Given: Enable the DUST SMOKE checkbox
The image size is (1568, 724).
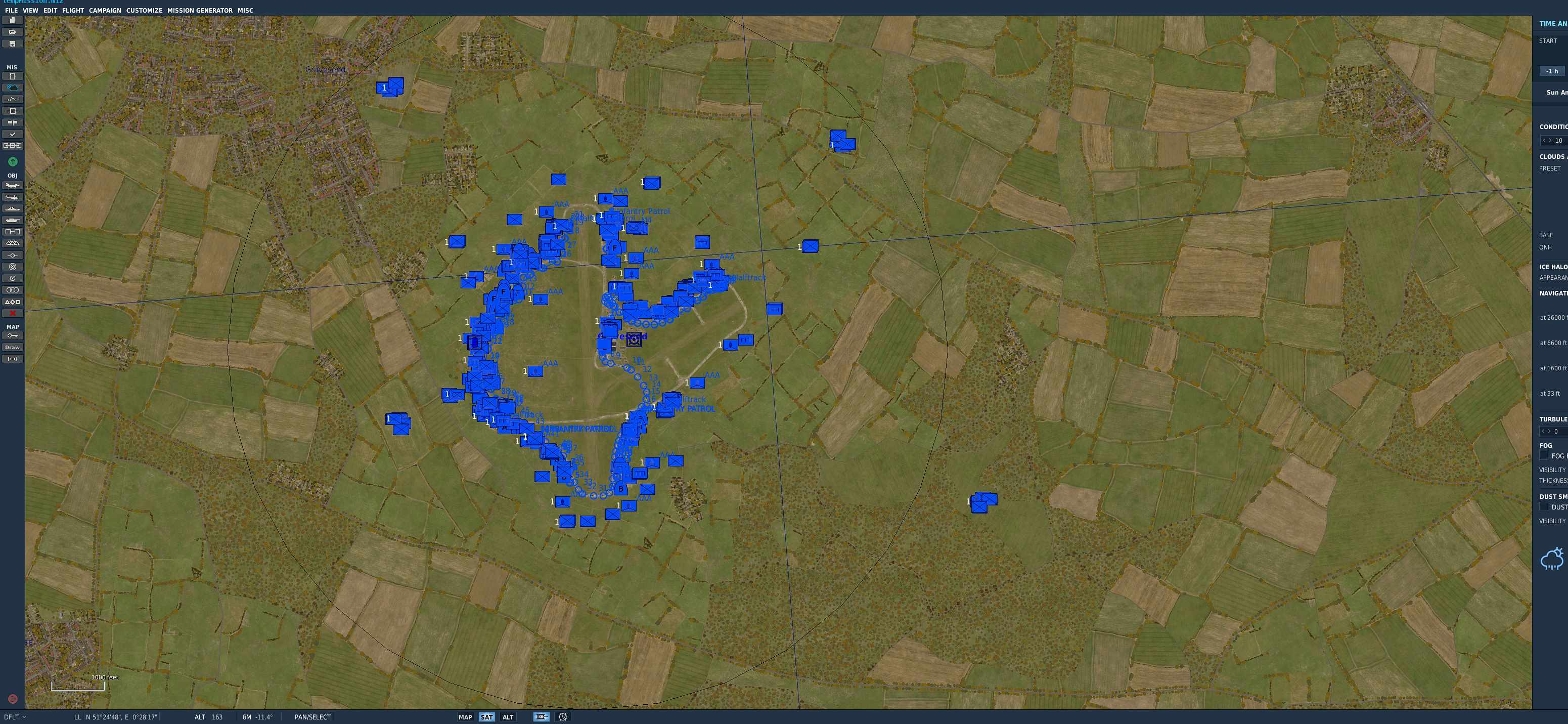Looking at the screenshot, I should (x=1544, y=507).
